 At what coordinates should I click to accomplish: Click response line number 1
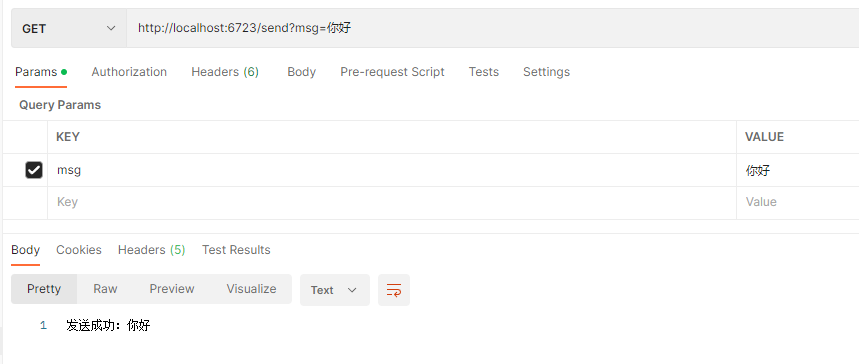point(43,326)
